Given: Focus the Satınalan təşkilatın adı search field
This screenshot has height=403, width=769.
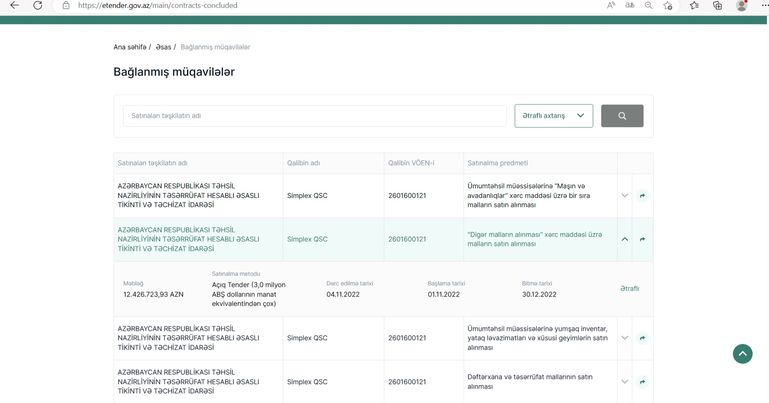Looking at the screenshot, I should [x=314, y=116].
